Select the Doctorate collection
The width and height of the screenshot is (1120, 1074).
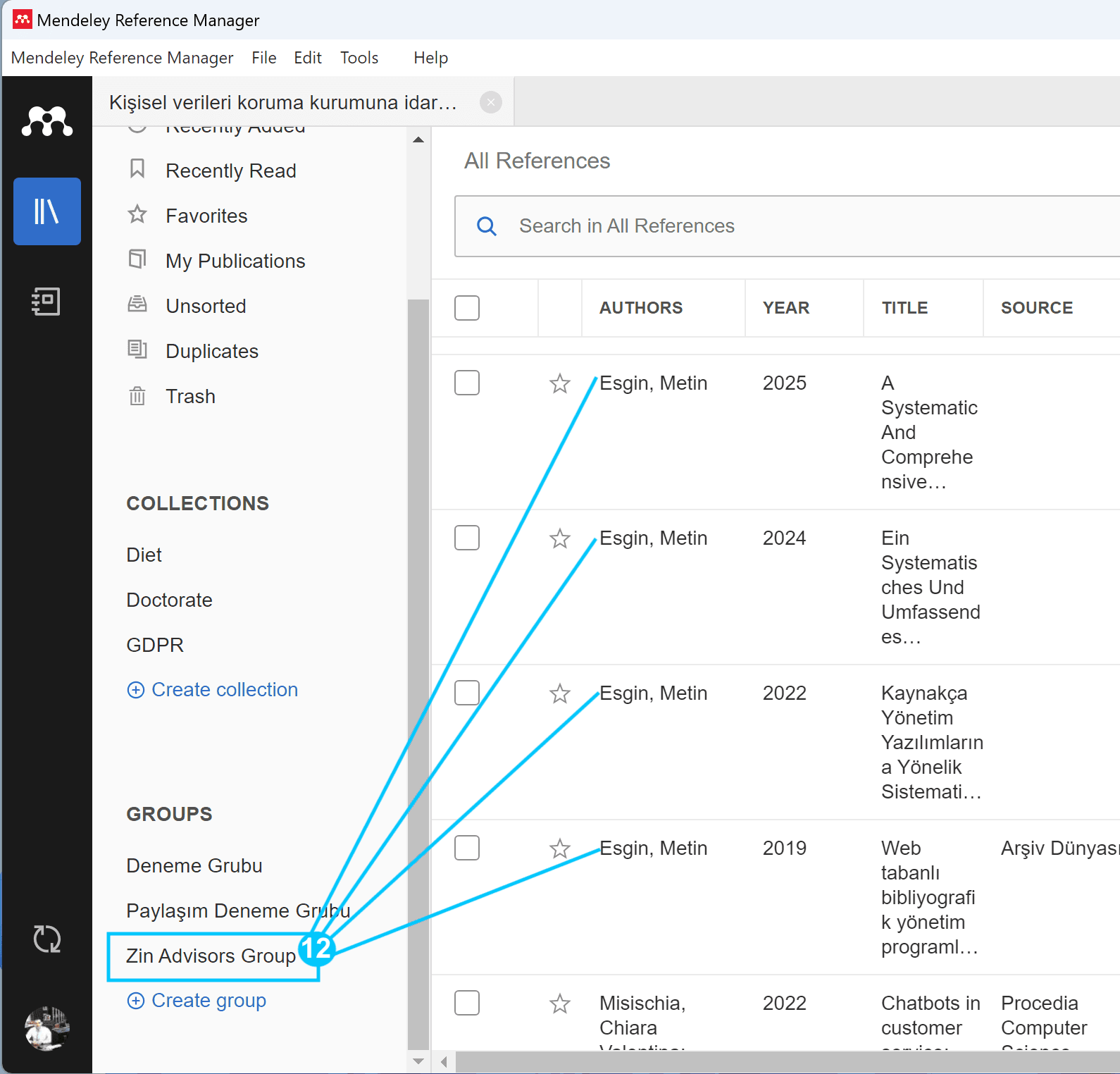click(x=169, y=600)
